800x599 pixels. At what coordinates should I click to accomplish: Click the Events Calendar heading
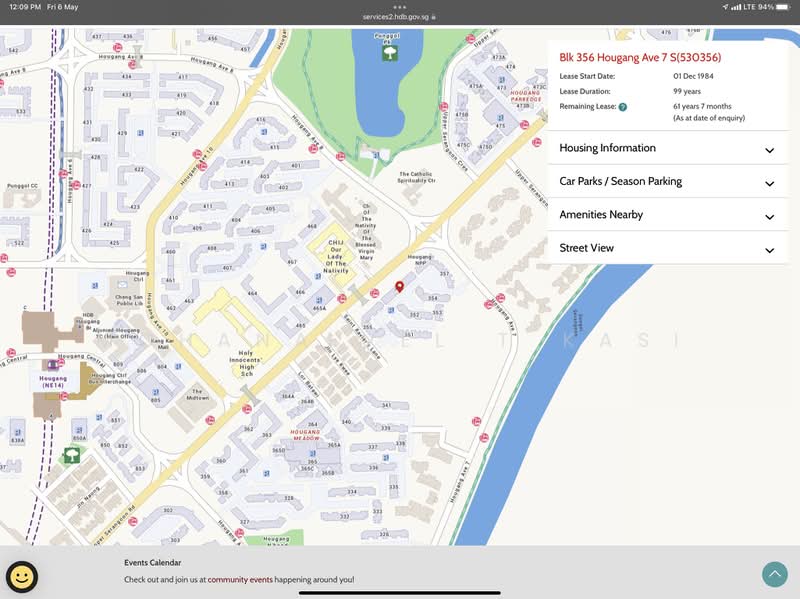pos(153,562)
